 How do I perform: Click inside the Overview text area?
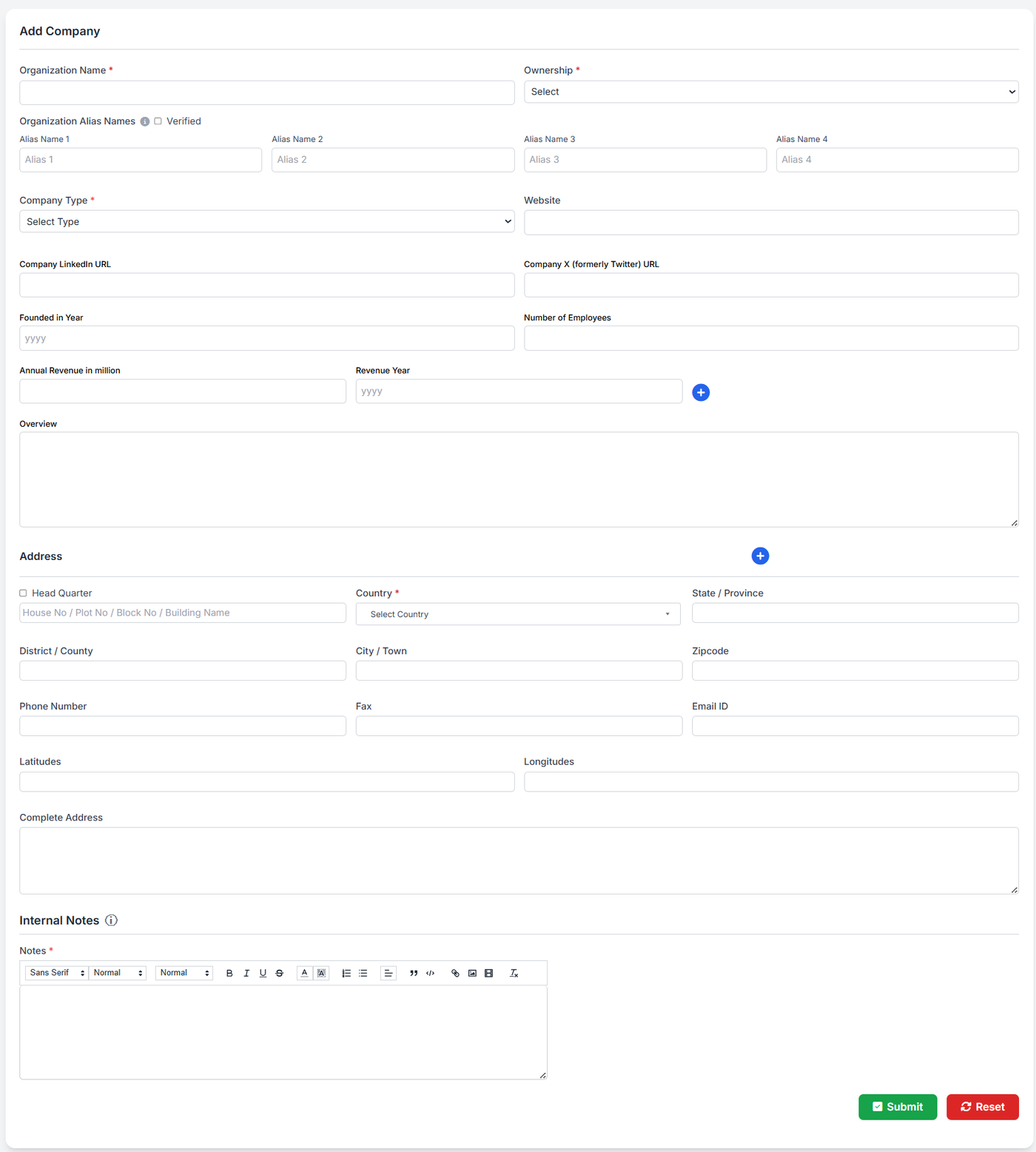coord(519,479)
